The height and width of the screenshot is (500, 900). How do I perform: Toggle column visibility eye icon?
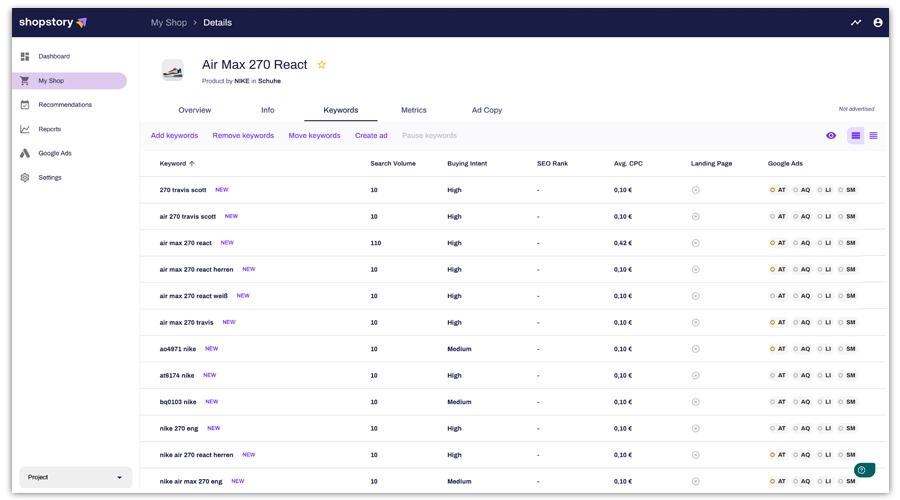click(x=831, y=135)
